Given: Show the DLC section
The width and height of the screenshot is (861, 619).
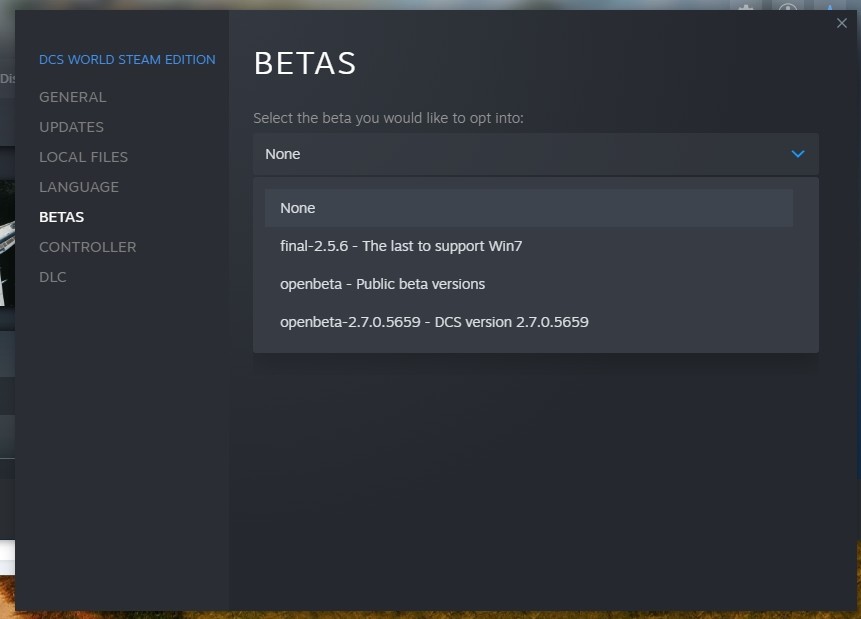Looking at the screenshot, I should 53,277.
